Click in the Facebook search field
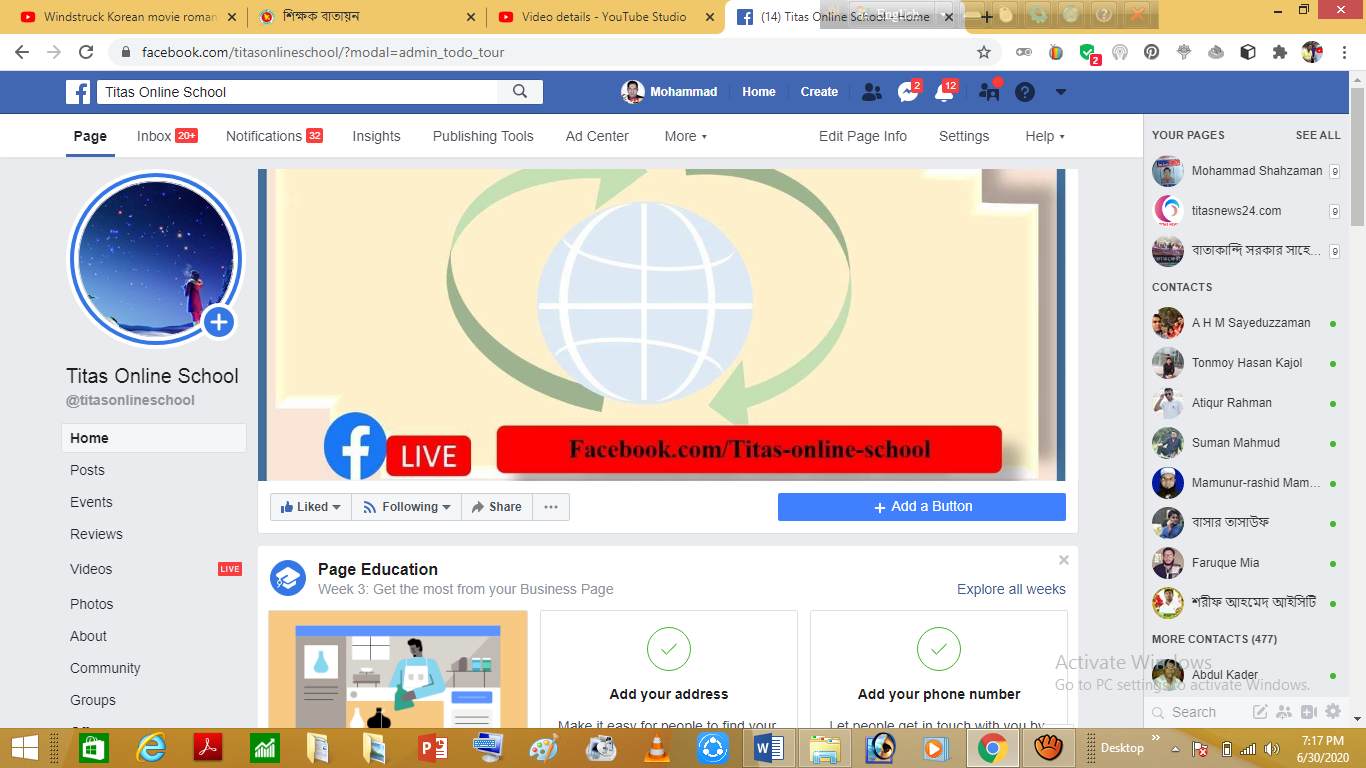Screen dimensions: 1366x768 pos(297,92)
